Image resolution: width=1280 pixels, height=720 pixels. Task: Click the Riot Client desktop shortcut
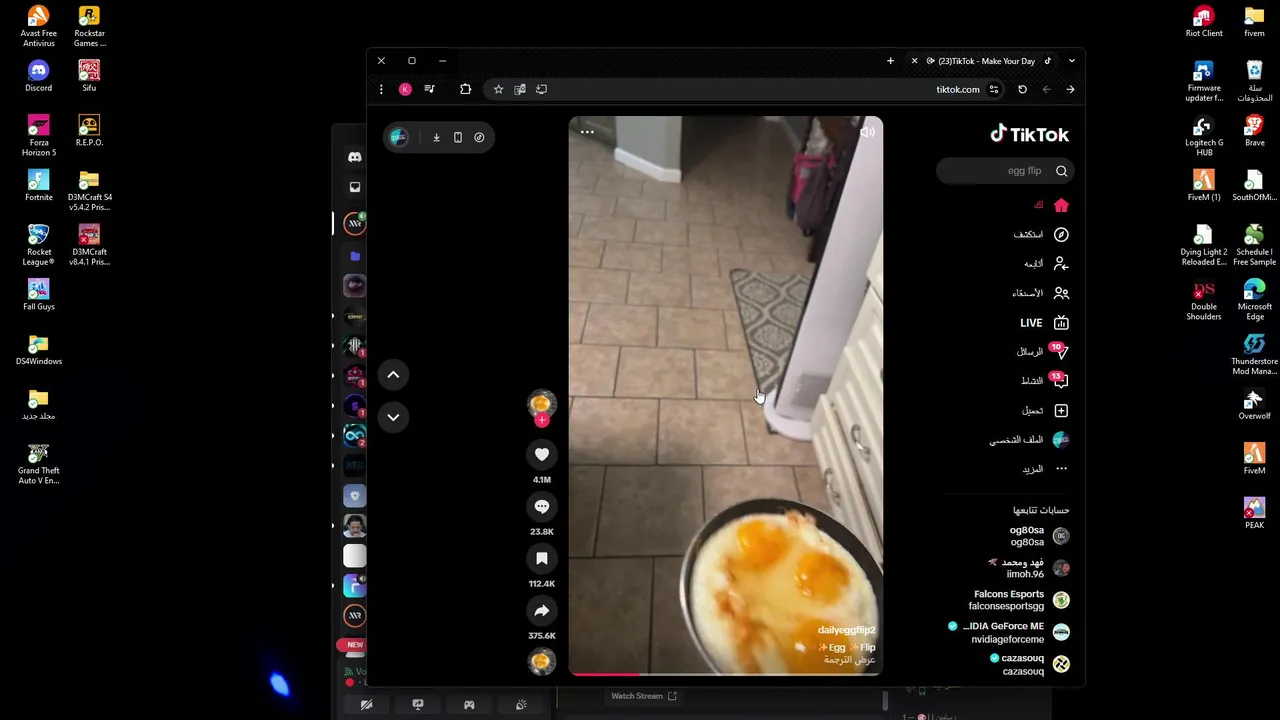click(1204, 22)
